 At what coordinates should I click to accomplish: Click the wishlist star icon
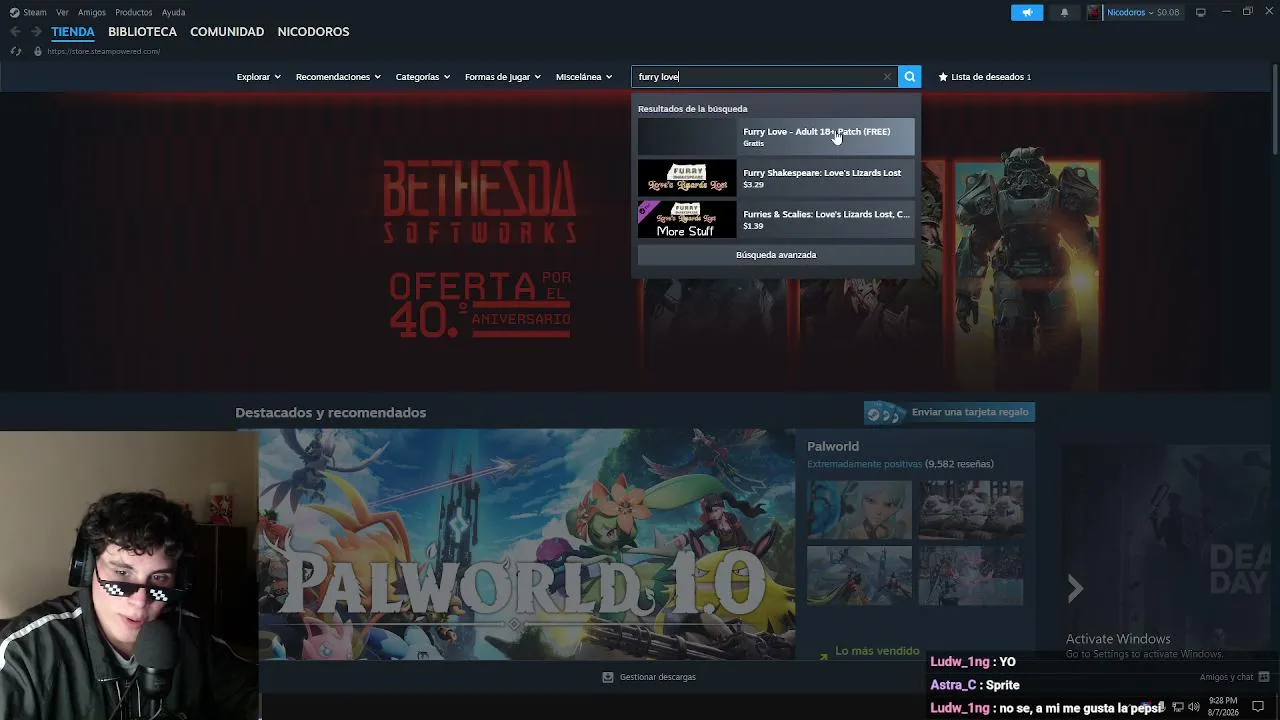(x=942, y=77)
